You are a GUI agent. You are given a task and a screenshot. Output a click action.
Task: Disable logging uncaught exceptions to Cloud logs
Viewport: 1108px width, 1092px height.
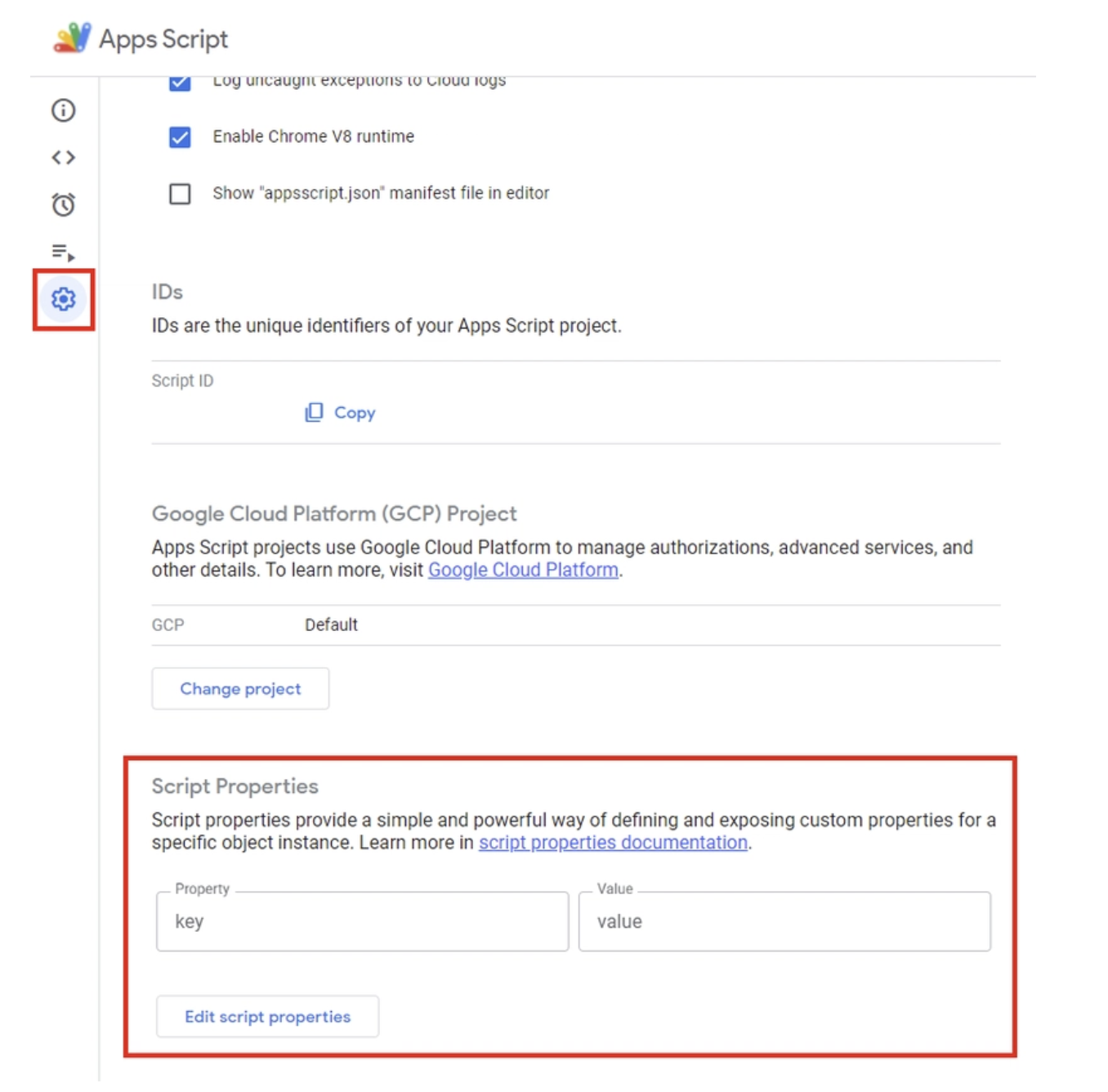pos(181,80)
